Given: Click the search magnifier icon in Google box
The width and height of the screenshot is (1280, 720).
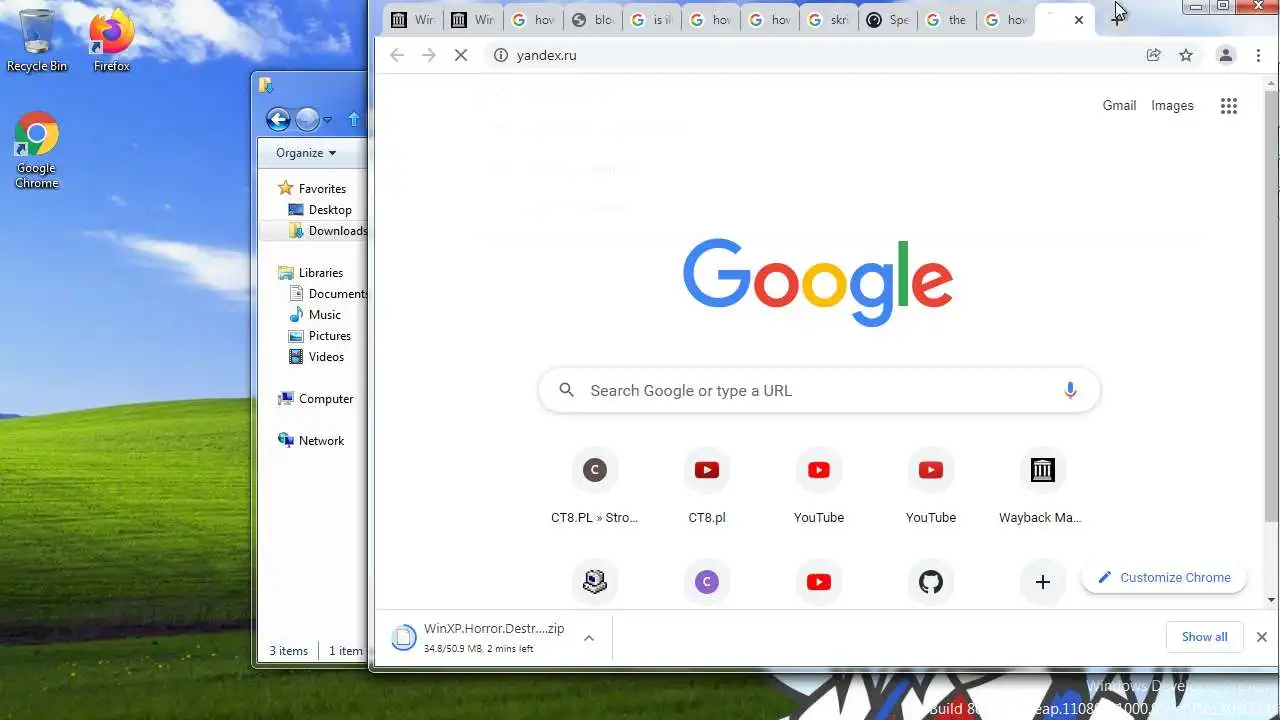Looking at the screenshot, I should coord(567,390).
